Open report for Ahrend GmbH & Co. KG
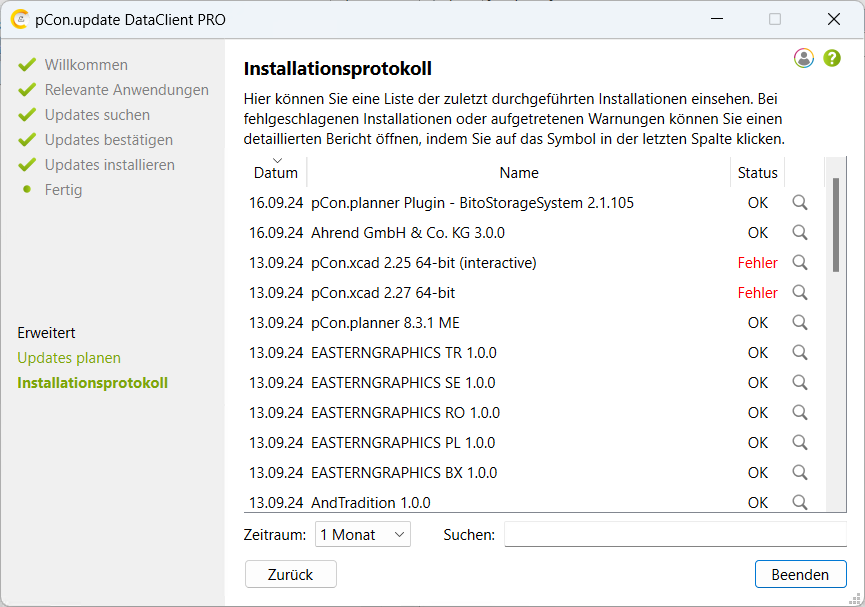The width and height of the screenshot is (865, 607). 800,233
